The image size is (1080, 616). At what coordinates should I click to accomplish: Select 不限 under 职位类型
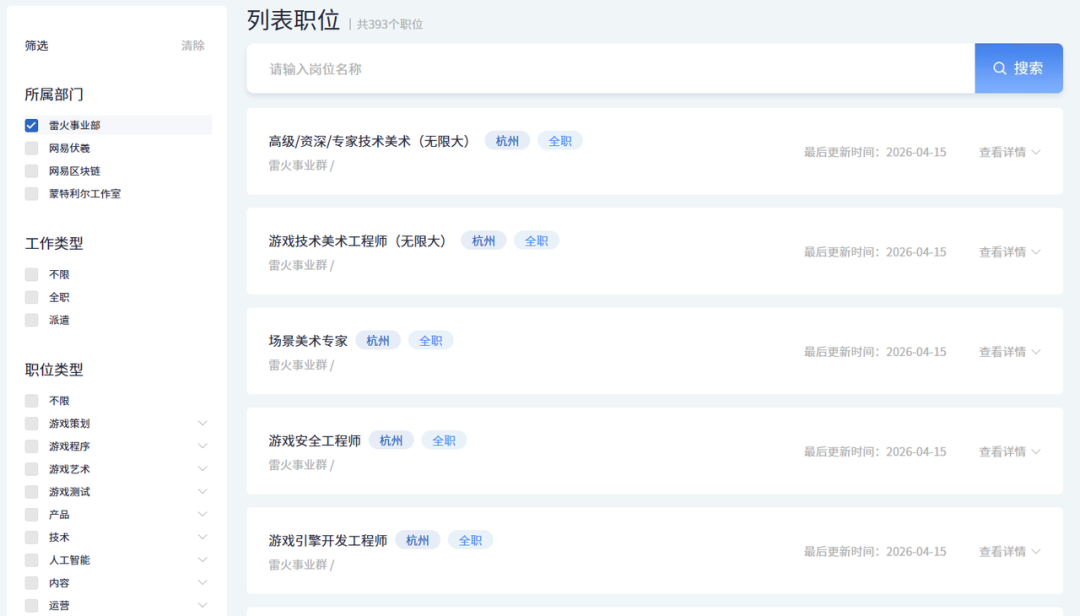click(x=31, y=399)
